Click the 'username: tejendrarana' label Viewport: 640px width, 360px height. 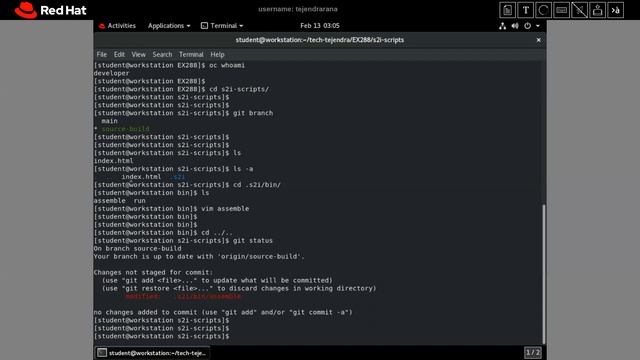point(298,9)
